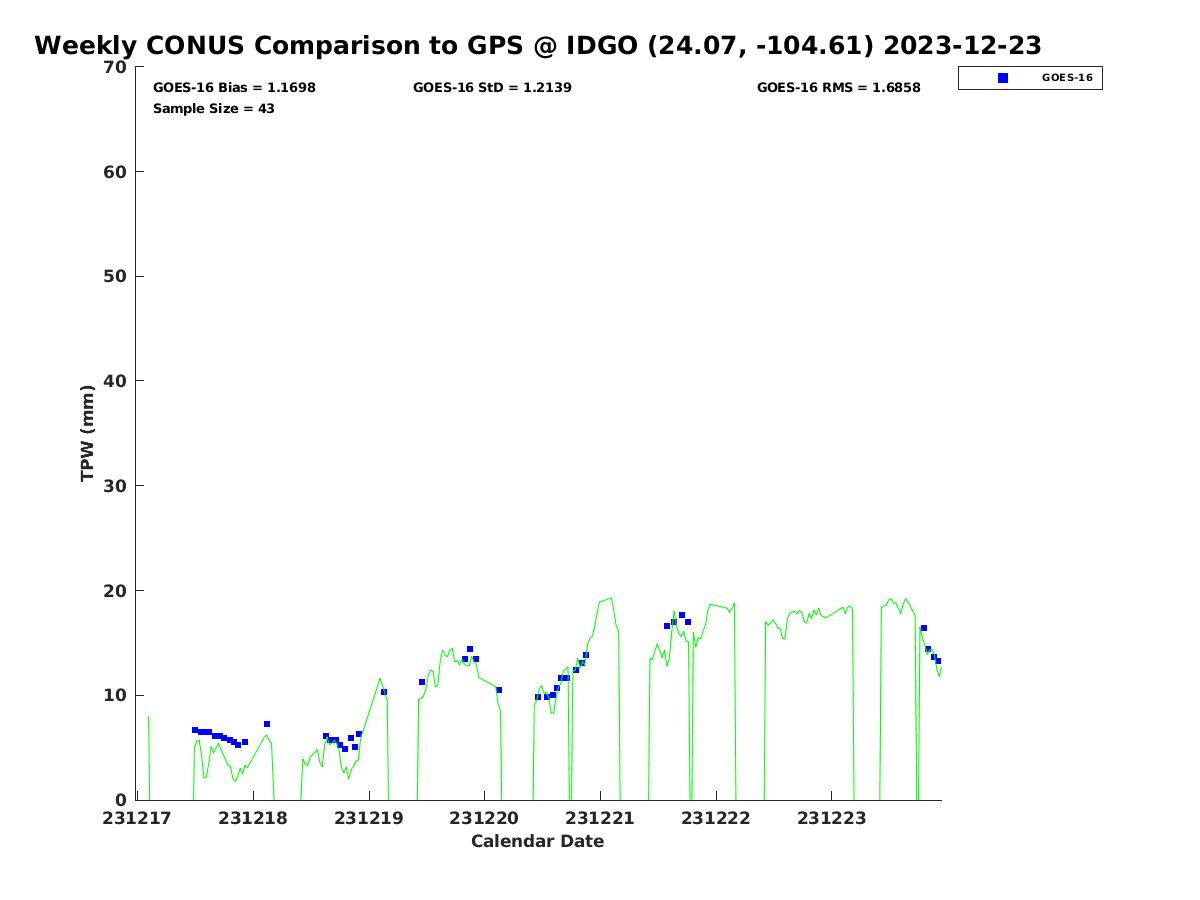
Task: Click the 20 tick on the y-axis
Action: coord(115,591)
